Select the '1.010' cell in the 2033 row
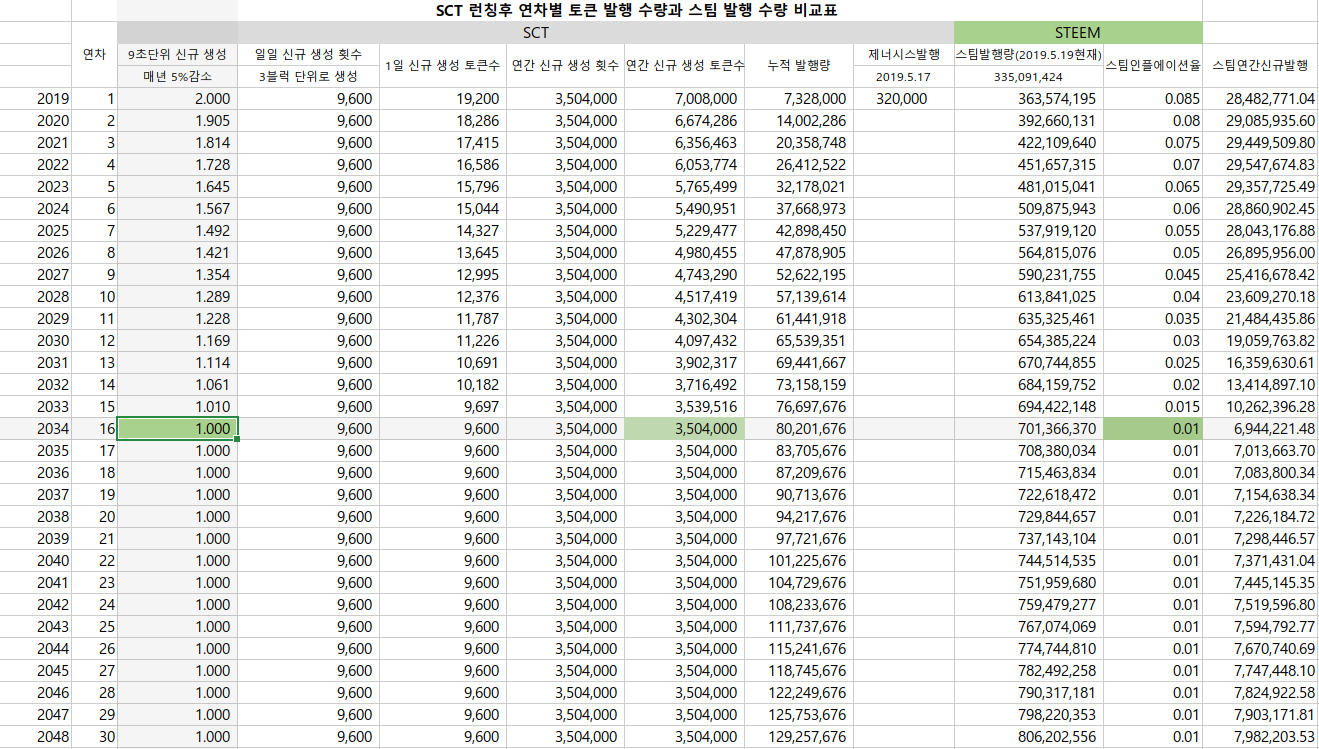 177,407
